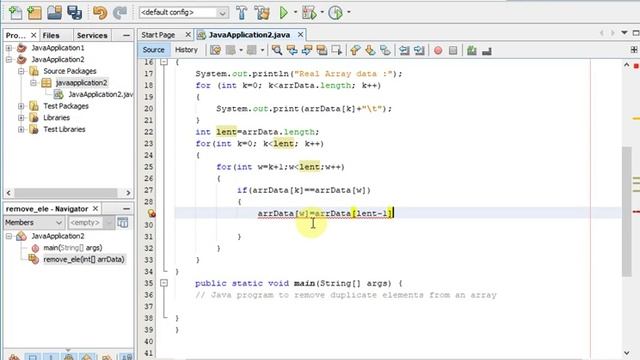Click the Profile Project icon
This screenshot has width=640, height=360.
(336, 13)
